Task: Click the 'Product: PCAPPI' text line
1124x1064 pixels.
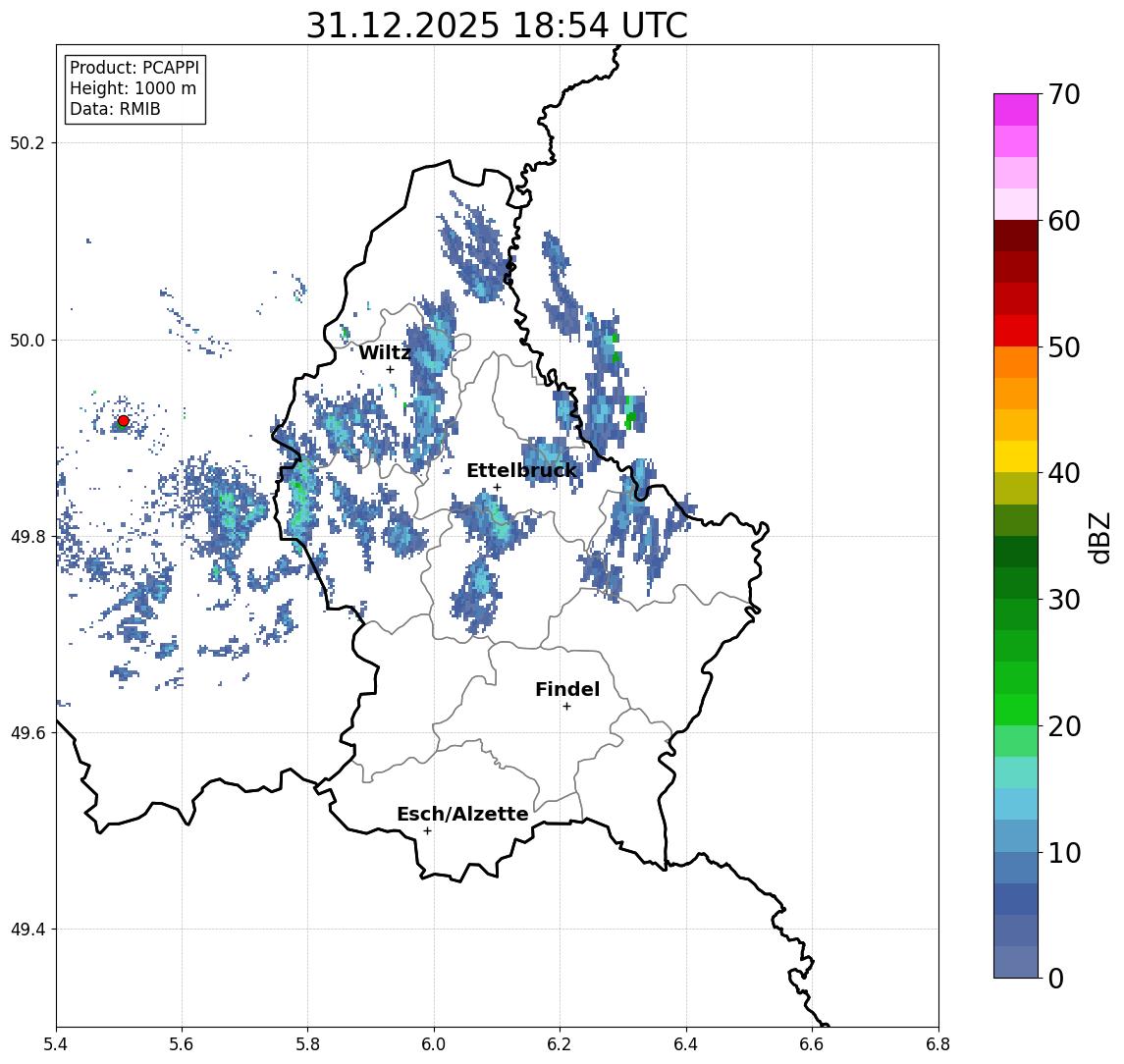Action: click(134, 68)
